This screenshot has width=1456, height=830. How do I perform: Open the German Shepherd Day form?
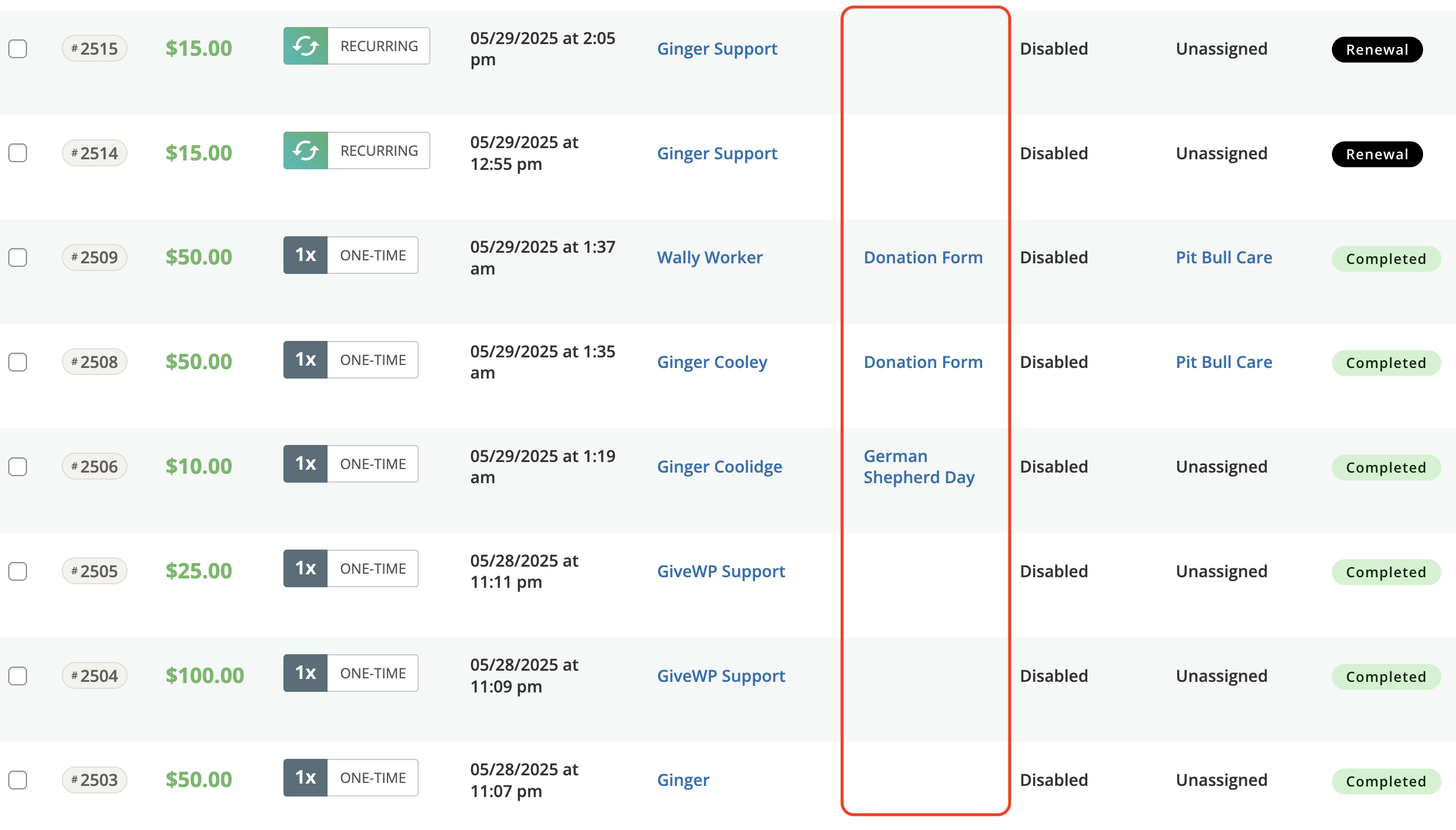[919, 467]
